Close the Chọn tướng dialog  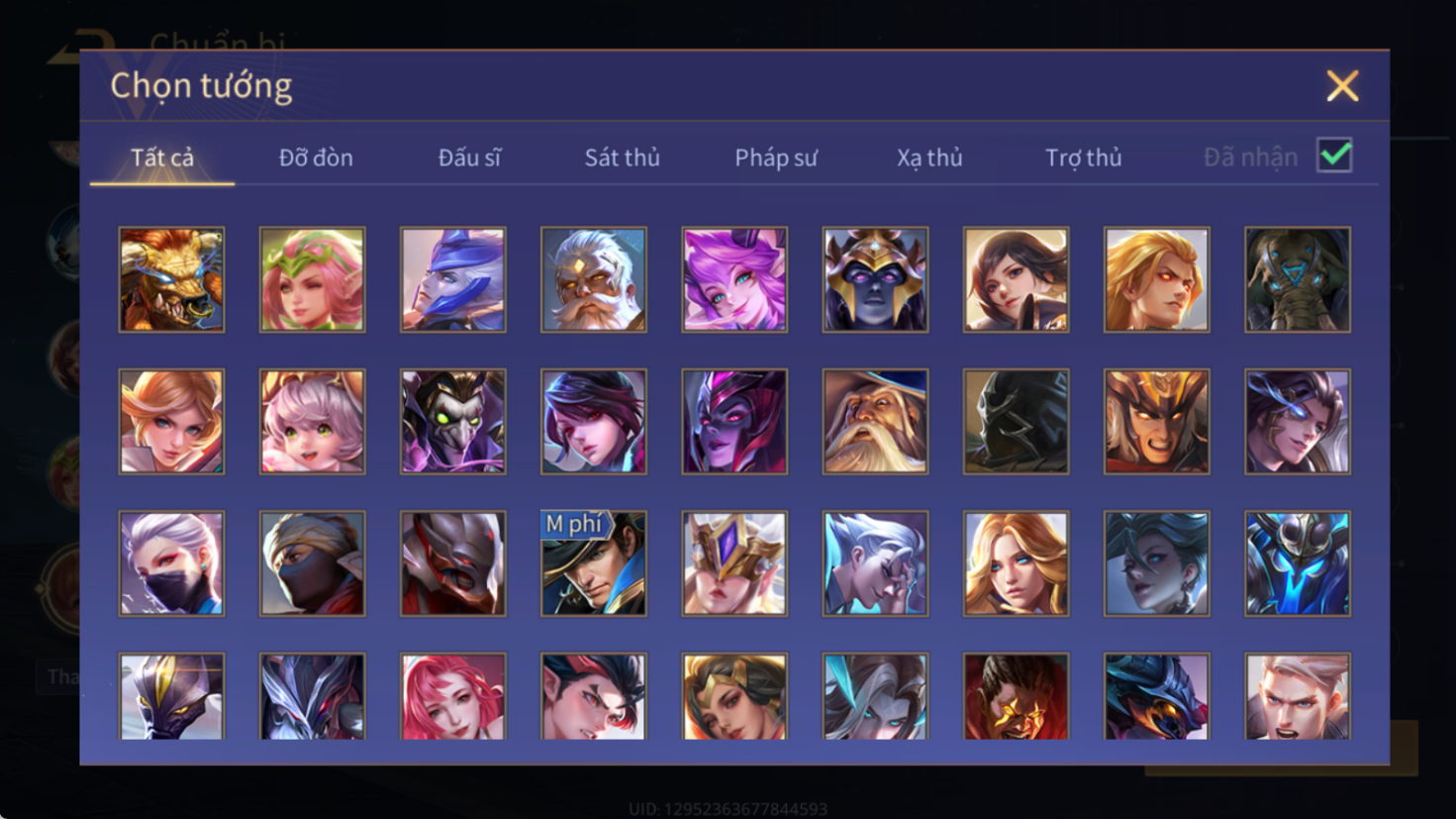(x=1342, y=86)
